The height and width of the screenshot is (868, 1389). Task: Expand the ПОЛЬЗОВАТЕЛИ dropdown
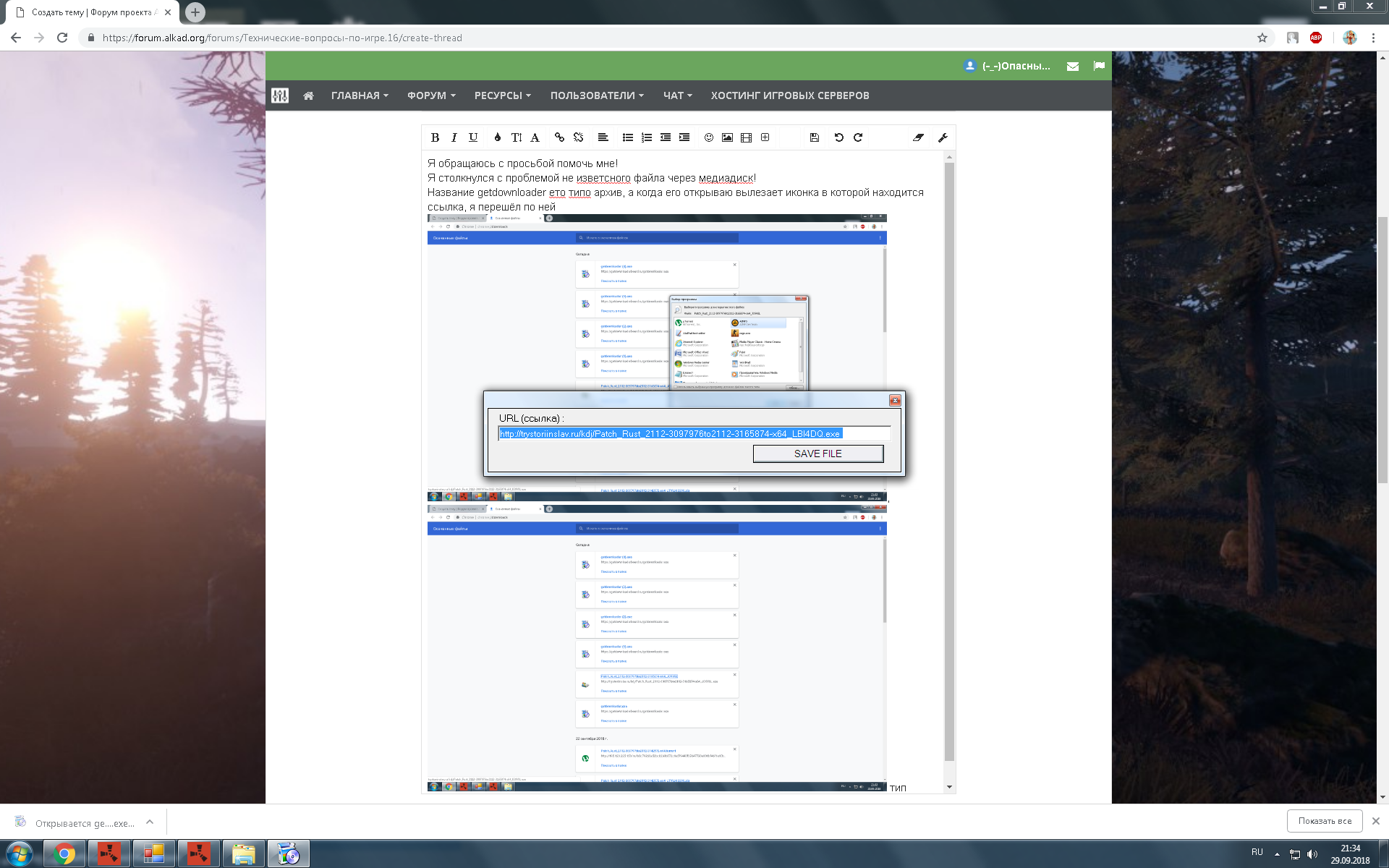pos(597,95)
